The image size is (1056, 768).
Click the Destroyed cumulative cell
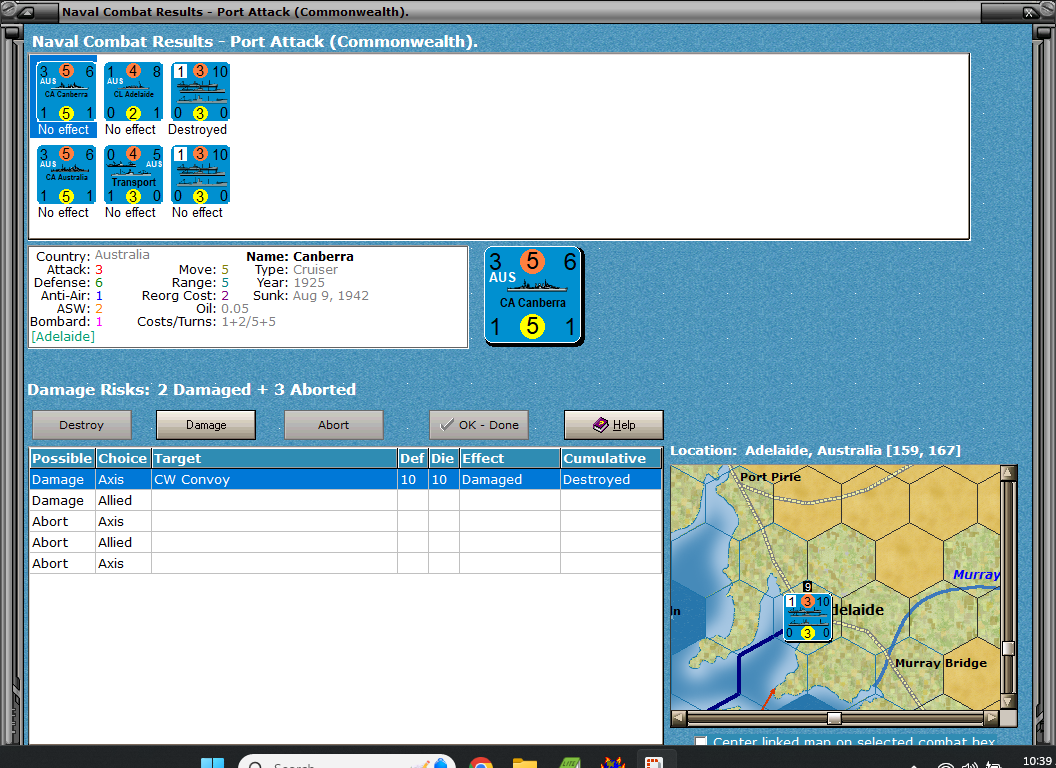pyautogui.click(x=611, y=480)
